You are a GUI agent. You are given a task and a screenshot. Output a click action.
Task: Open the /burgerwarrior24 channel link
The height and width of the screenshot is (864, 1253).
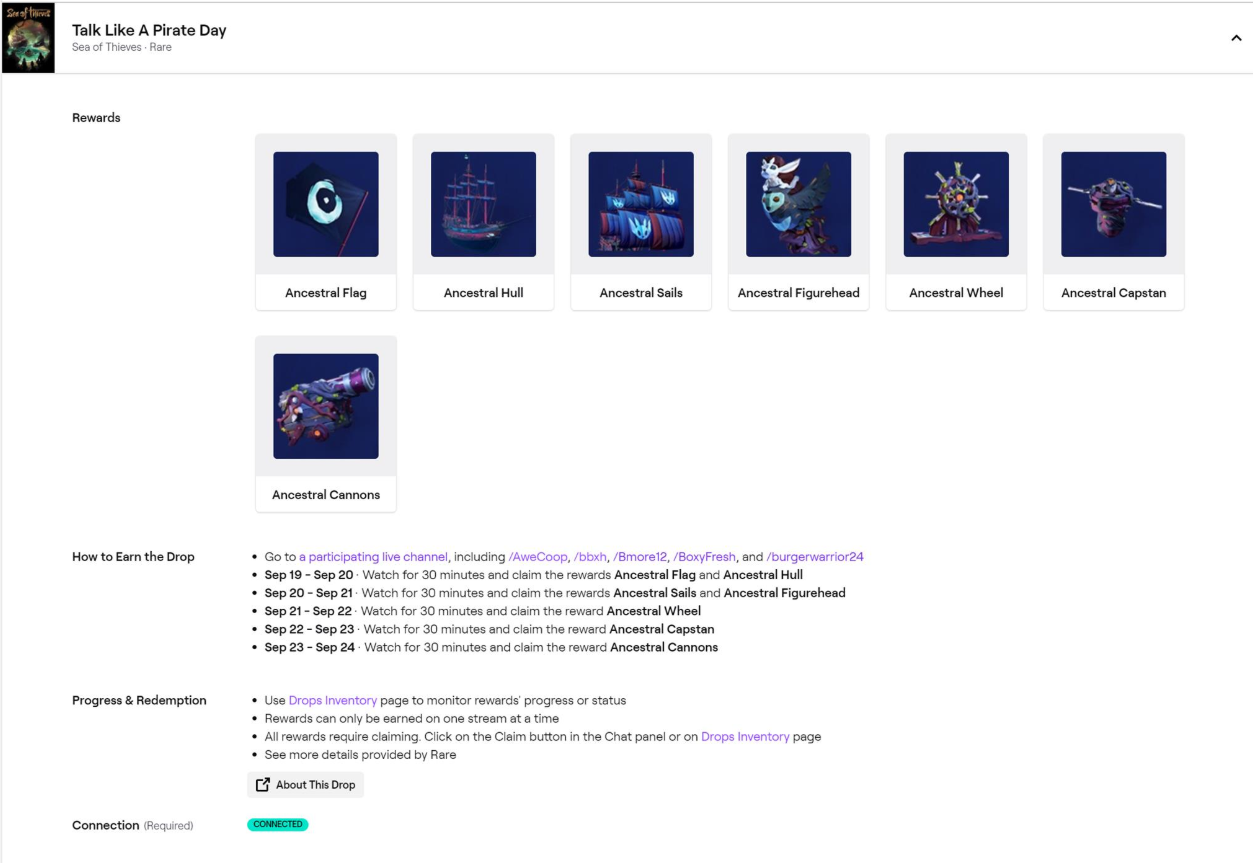pos(814,557)
